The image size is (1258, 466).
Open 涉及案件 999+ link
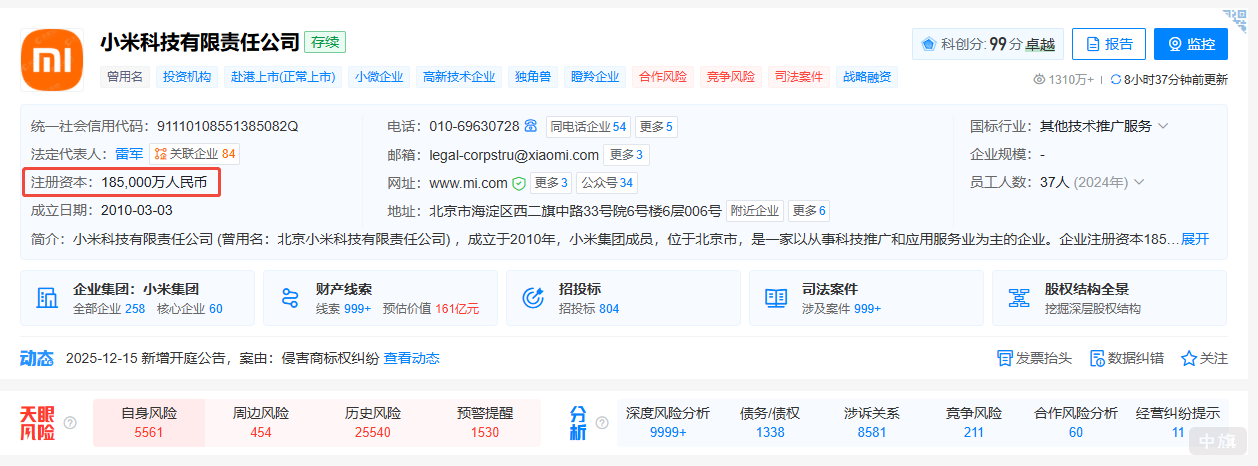[842, 309]
